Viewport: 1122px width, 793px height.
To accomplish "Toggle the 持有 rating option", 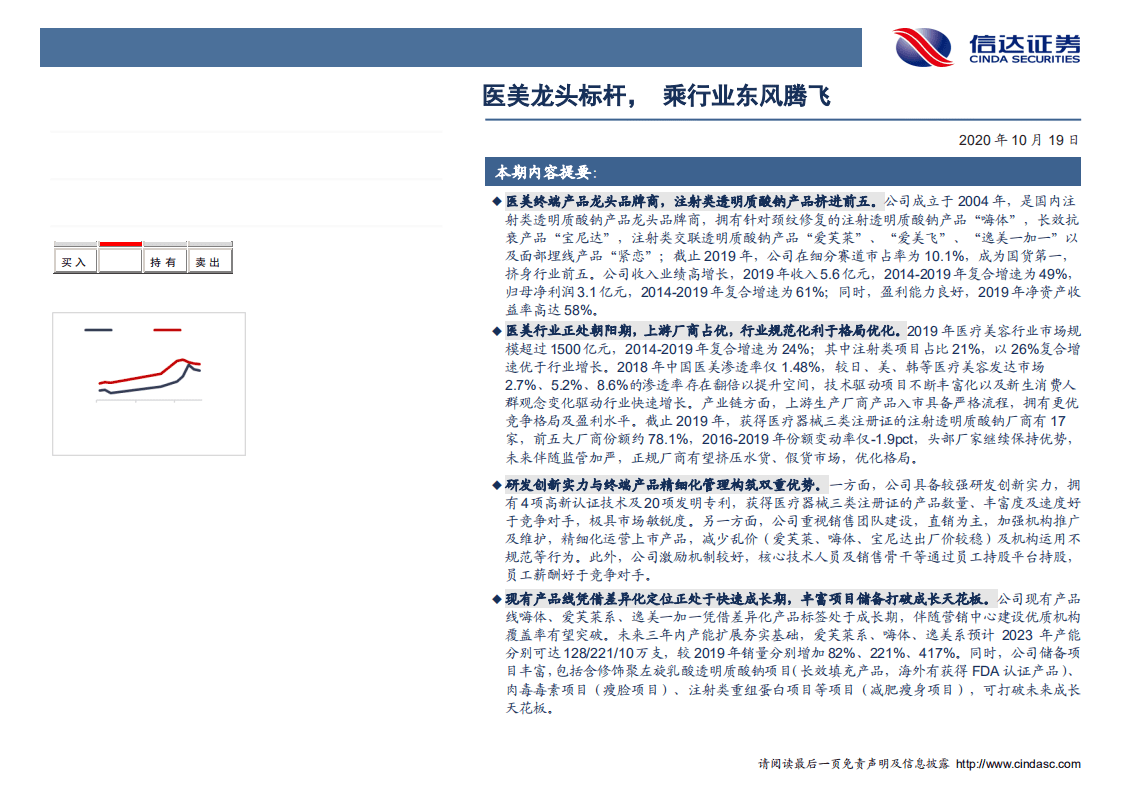I will 163,261.
